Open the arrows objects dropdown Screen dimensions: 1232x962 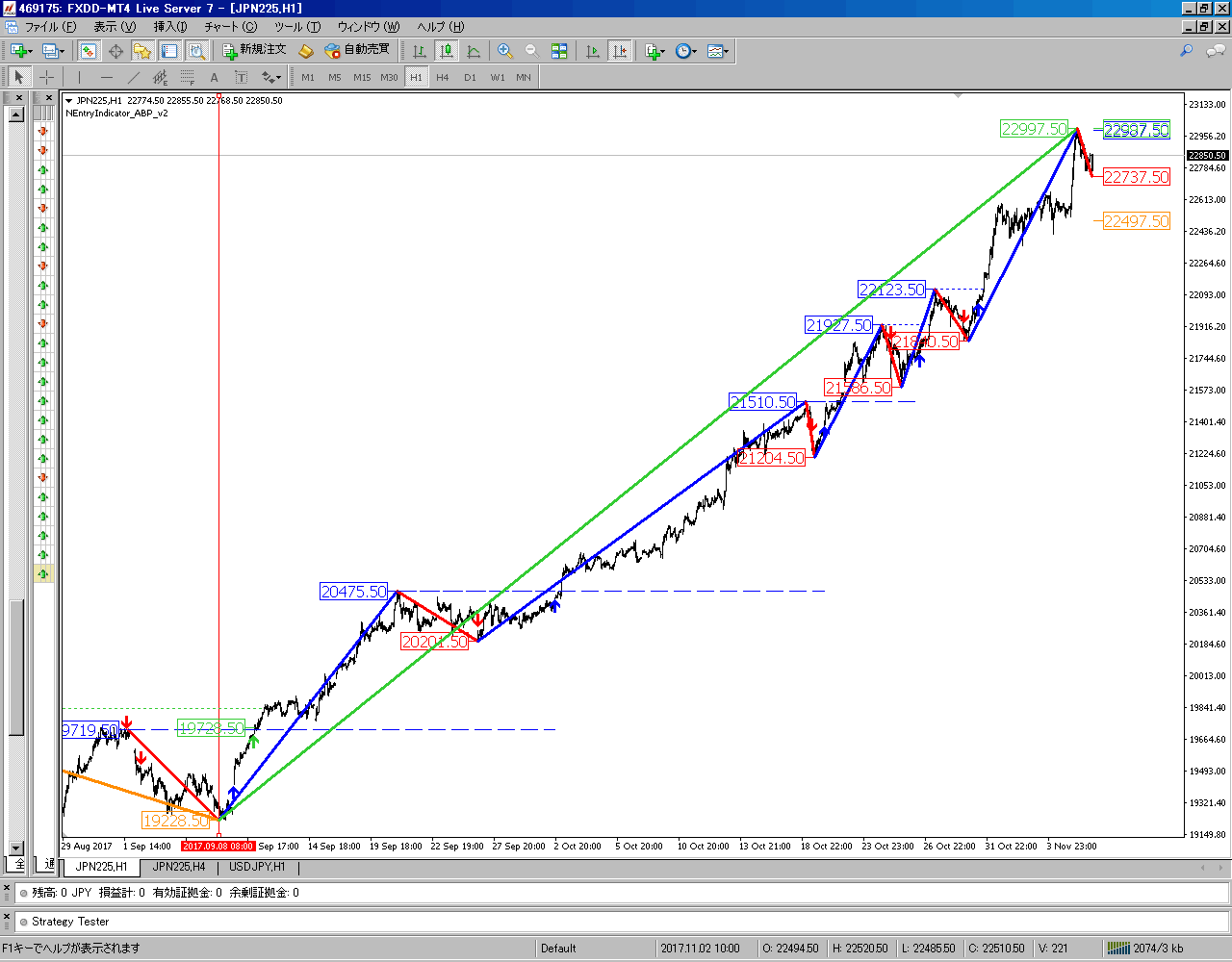tap(271, 77)
